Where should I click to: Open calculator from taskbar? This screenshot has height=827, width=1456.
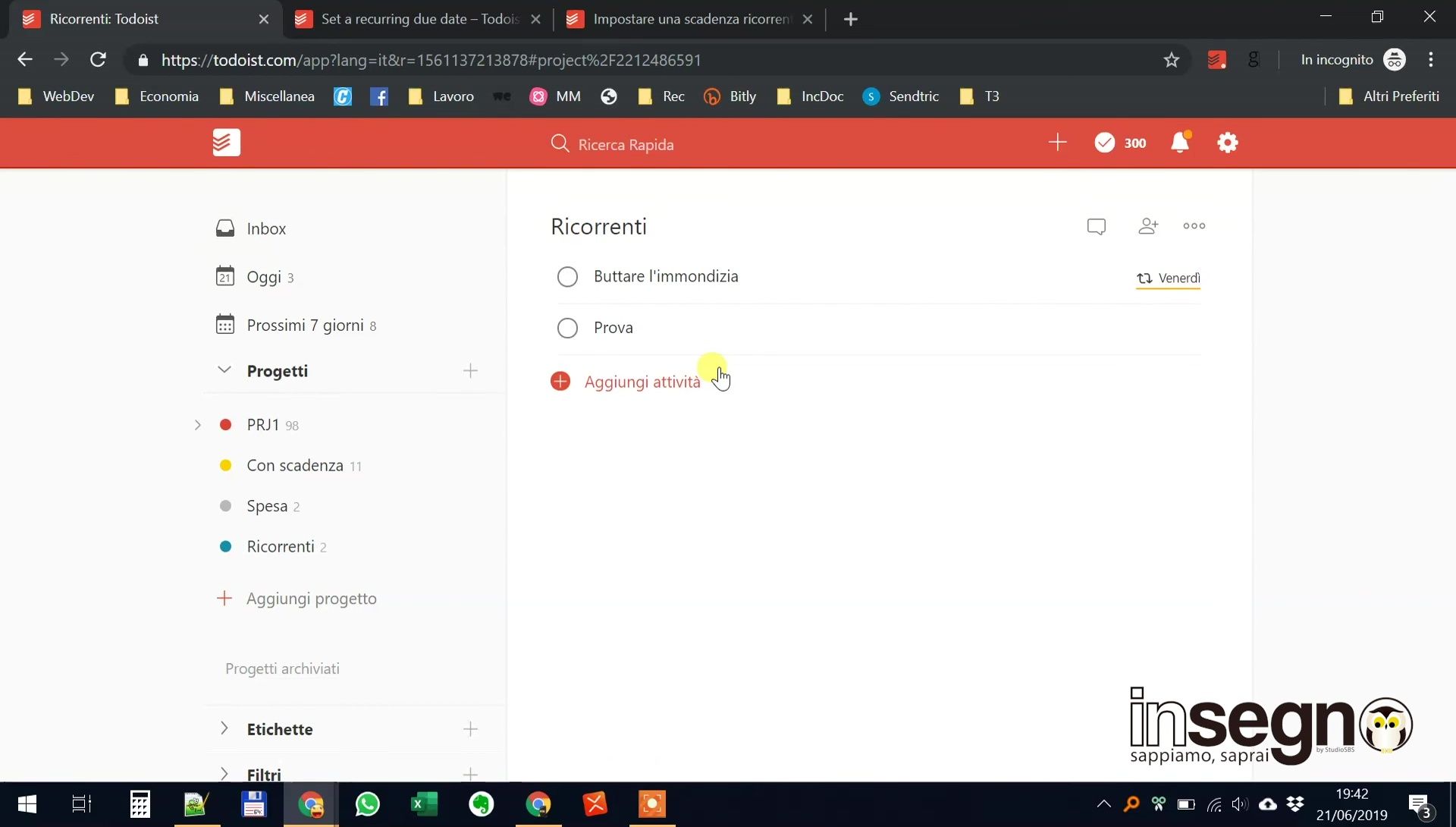coord(140,804)
